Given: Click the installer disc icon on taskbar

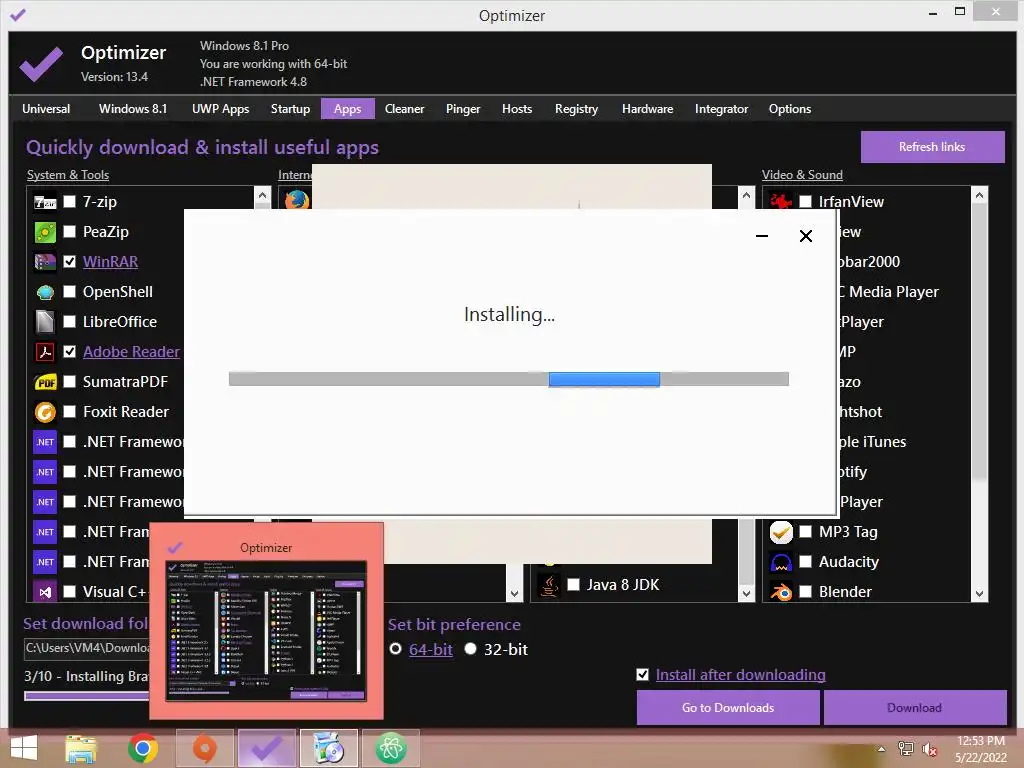Looking at the screenshot, I should pos(328,748).
